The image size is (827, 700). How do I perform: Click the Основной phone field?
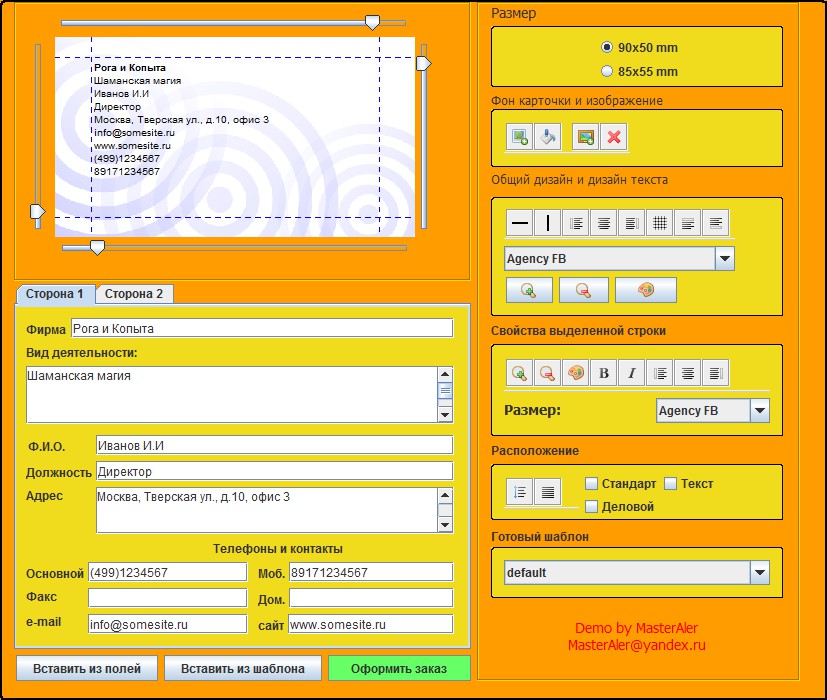point(168,572)
